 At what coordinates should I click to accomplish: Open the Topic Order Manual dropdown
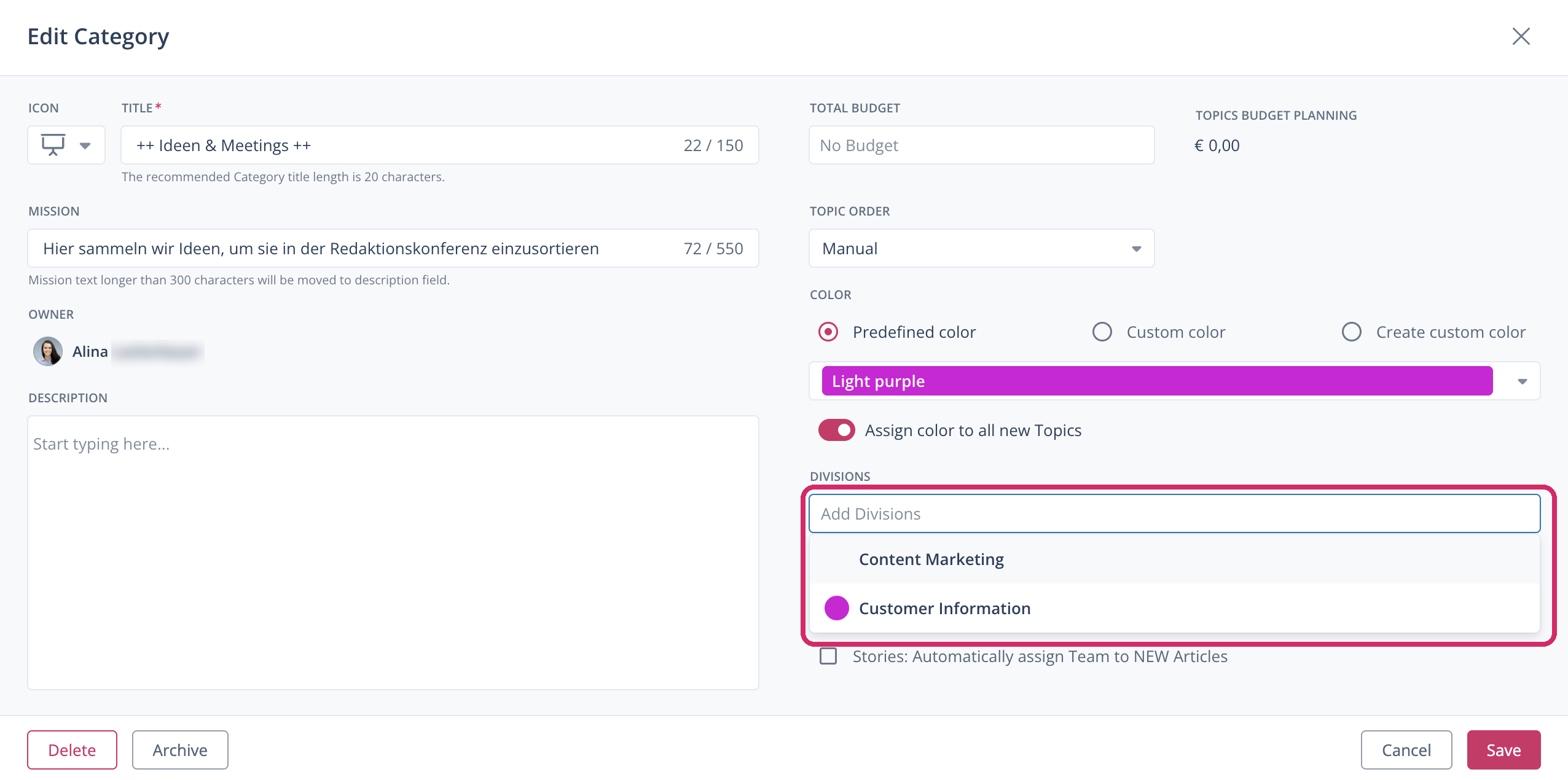coord(981,249)
